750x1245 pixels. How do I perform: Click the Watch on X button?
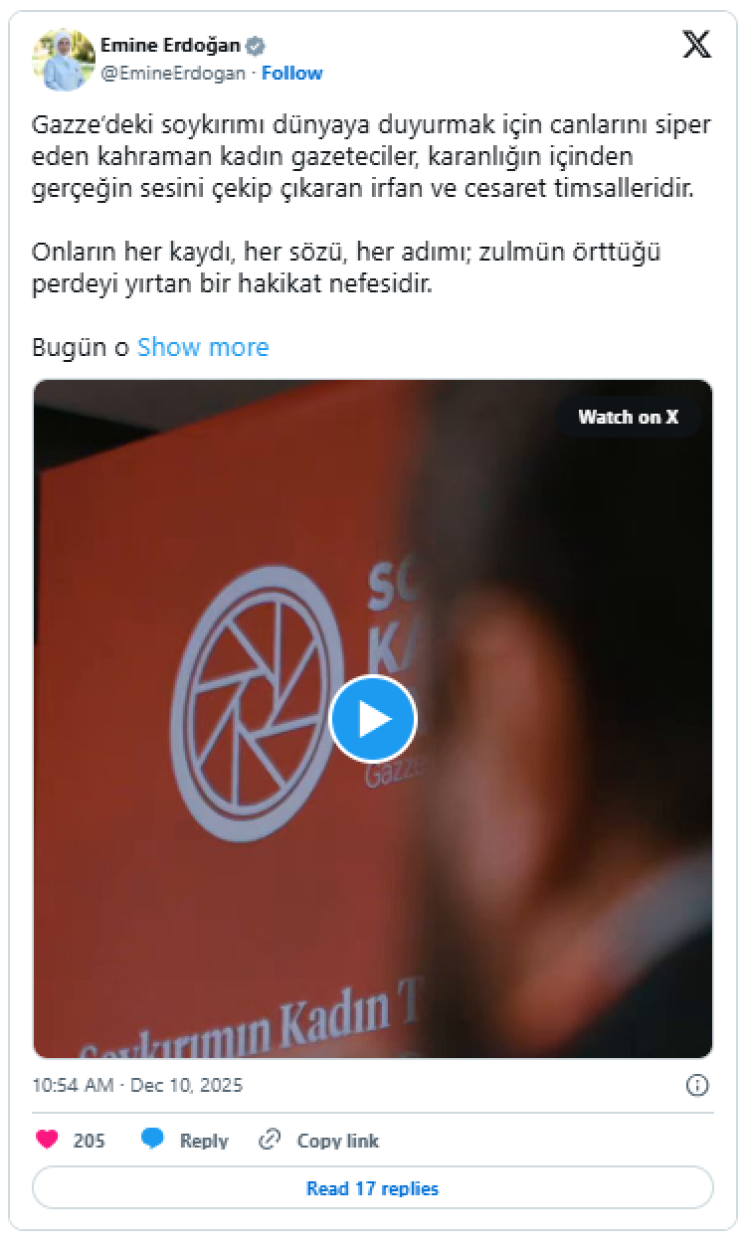click(x=628, y=417)
